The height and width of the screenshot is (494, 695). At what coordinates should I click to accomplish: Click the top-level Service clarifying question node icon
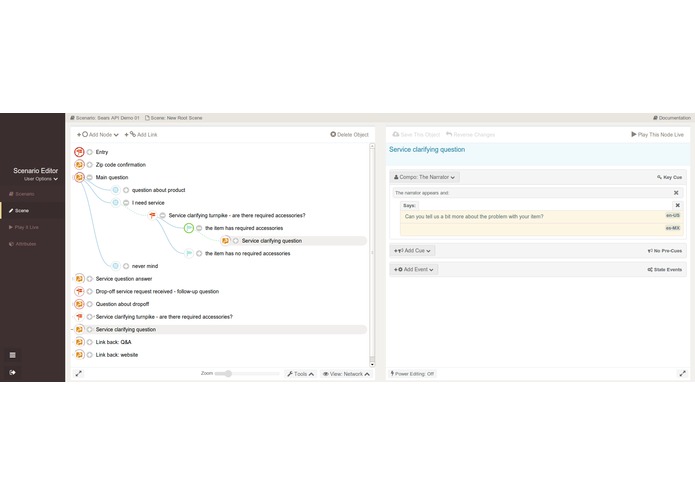click(79, 330)
